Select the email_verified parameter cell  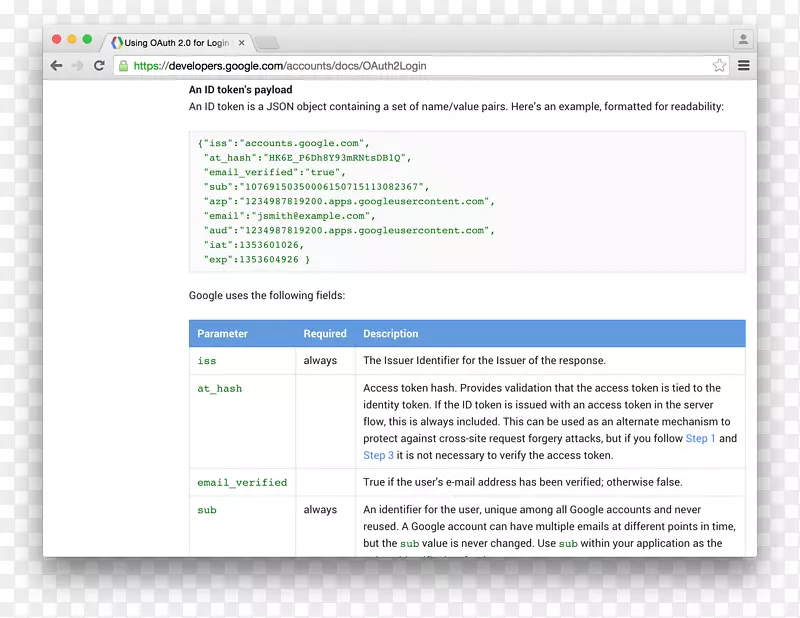click(x=241, y=481)
